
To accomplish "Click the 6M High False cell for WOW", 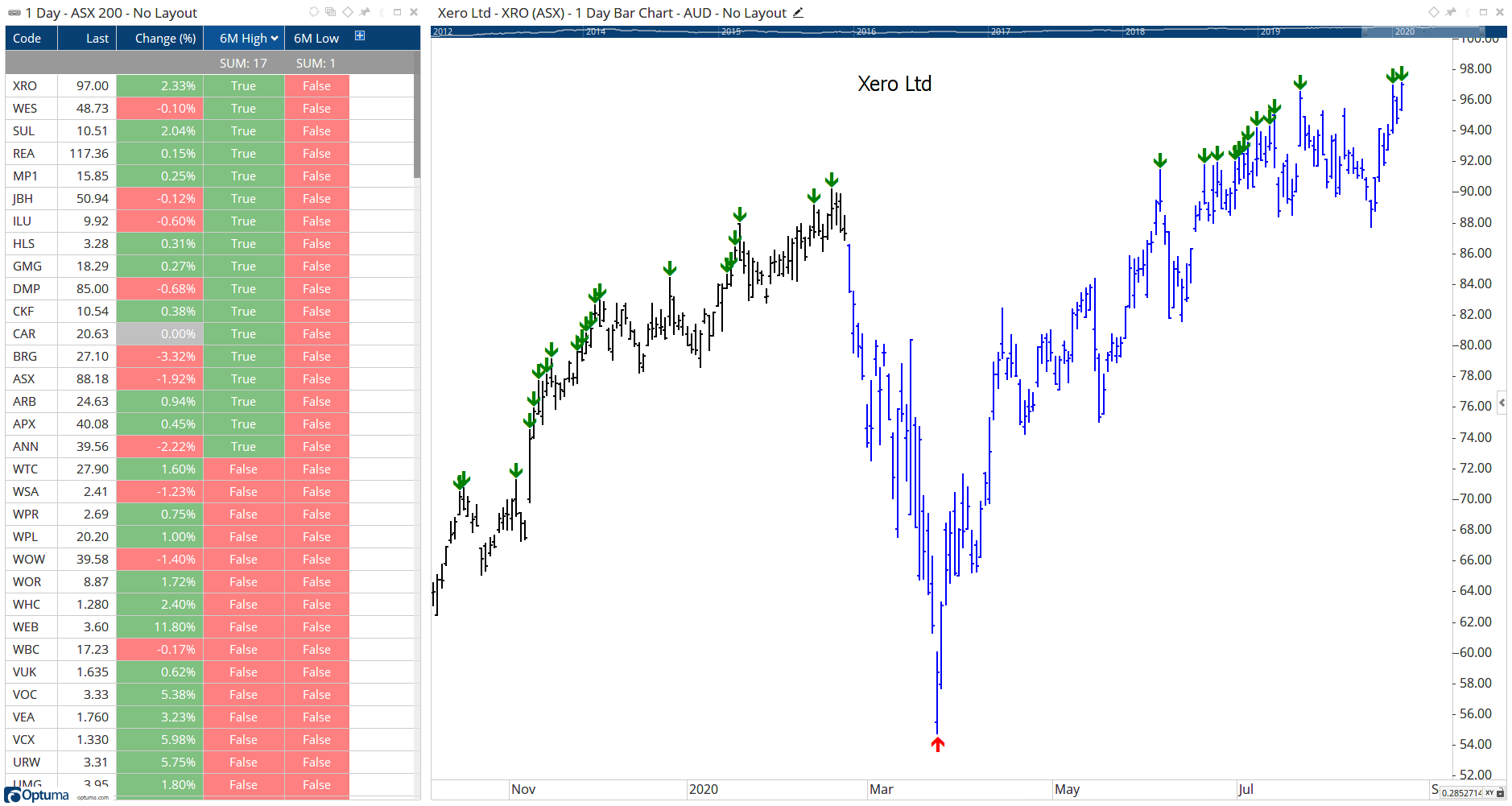I will point(244,559).
